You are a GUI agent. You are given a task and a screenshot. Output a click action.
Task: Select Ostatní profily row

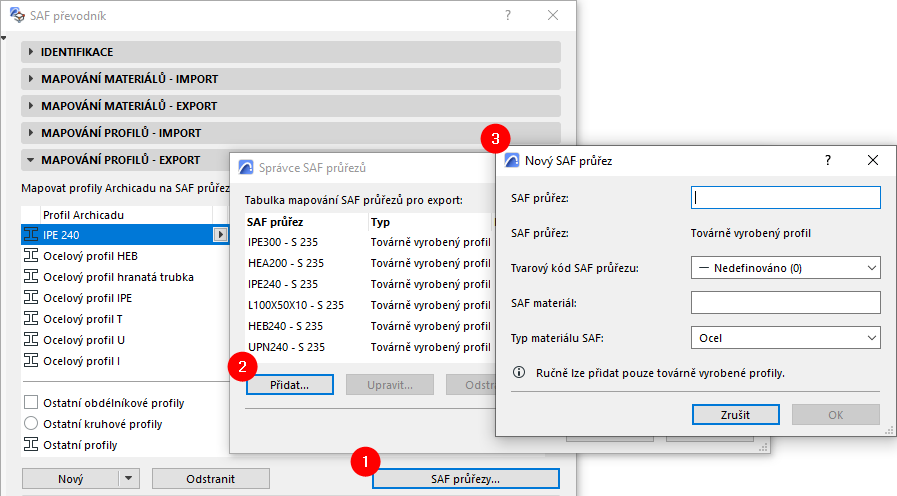[125, 445]
